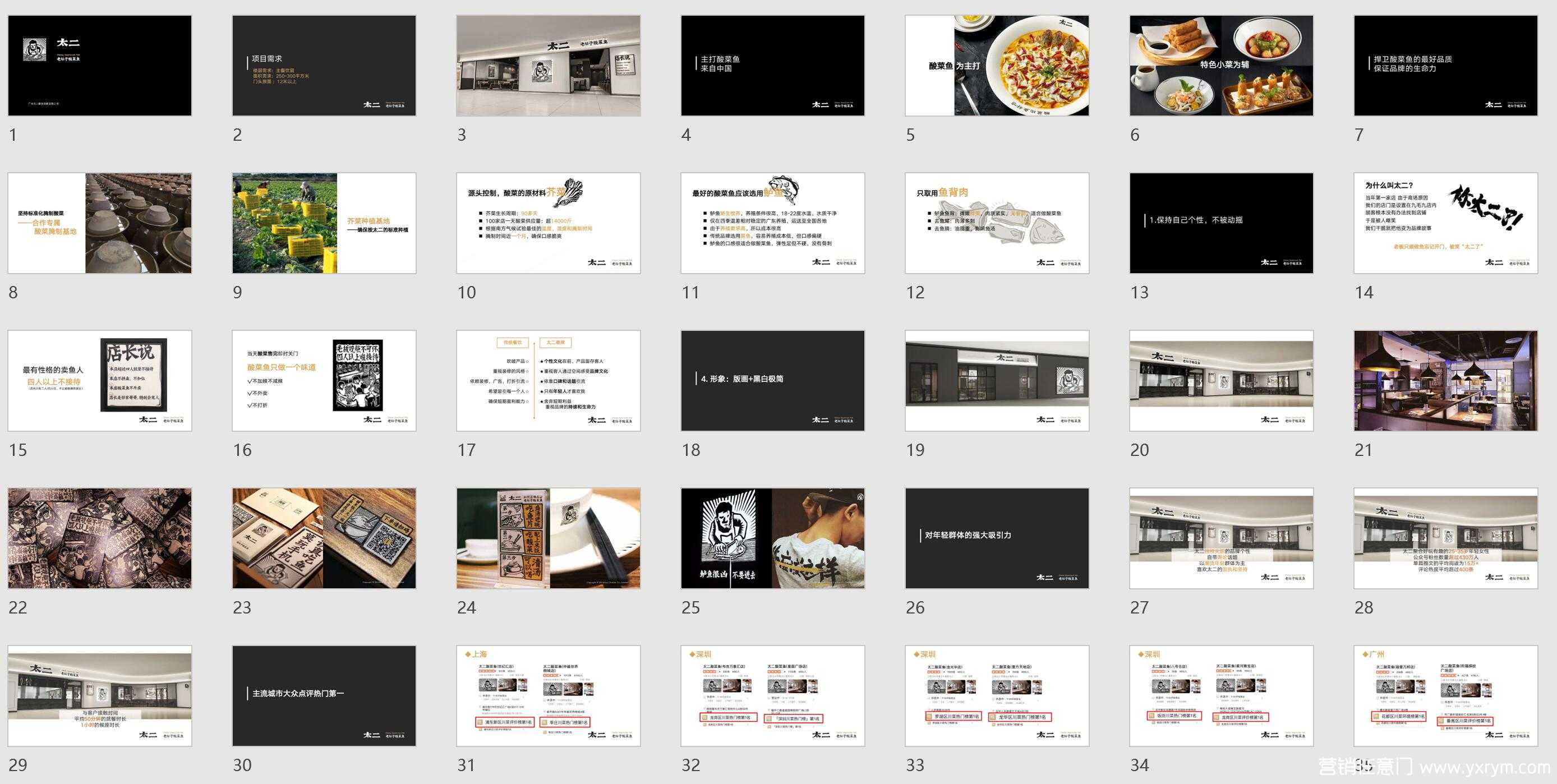Image resolution: width=1557 pixels, height=784 pixels.
Task: Select slide 35 广州 rankings
Action: [x=1446, y=696]
